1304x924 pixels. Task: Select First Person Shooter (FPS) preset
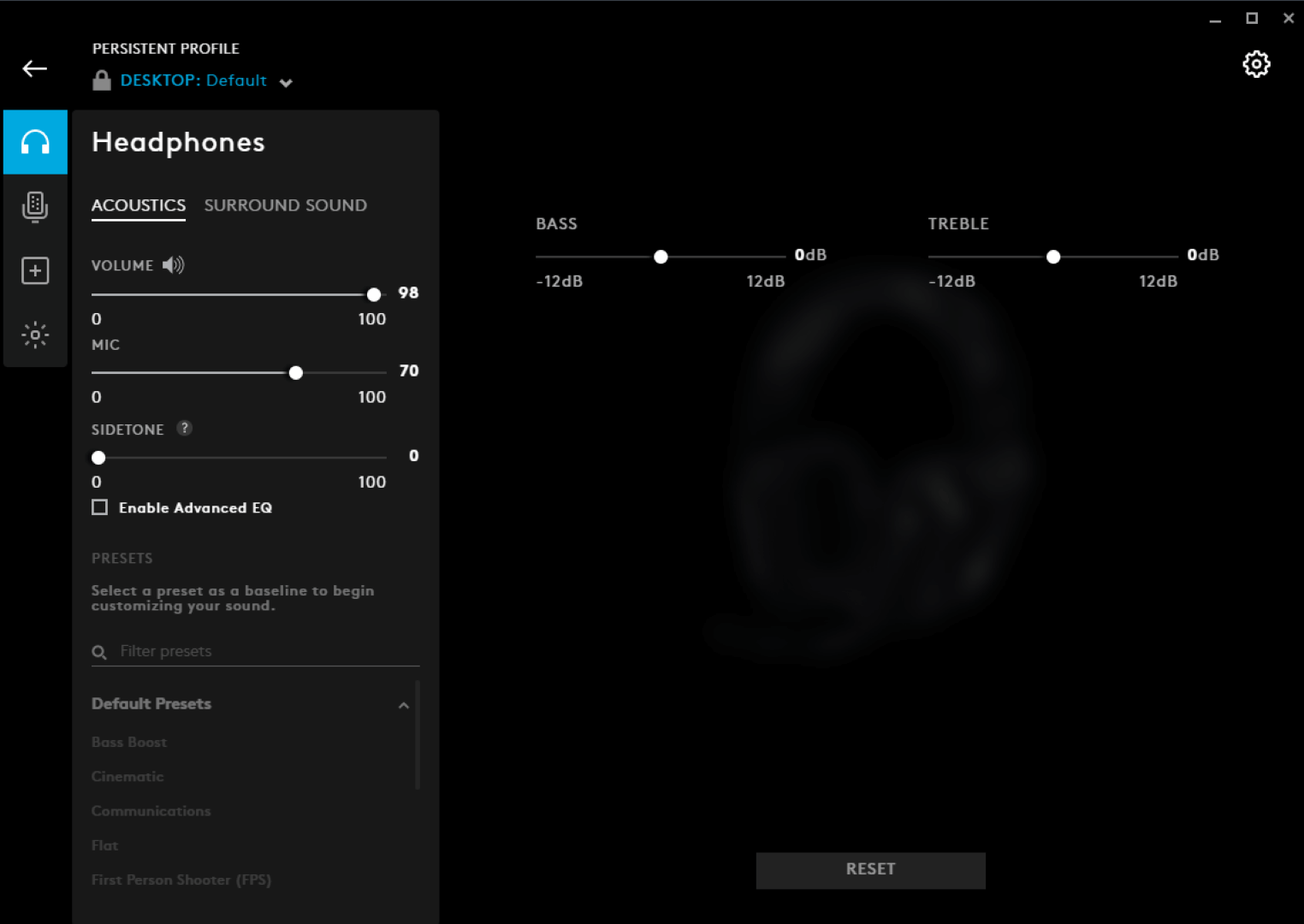(x=181, y=880)
